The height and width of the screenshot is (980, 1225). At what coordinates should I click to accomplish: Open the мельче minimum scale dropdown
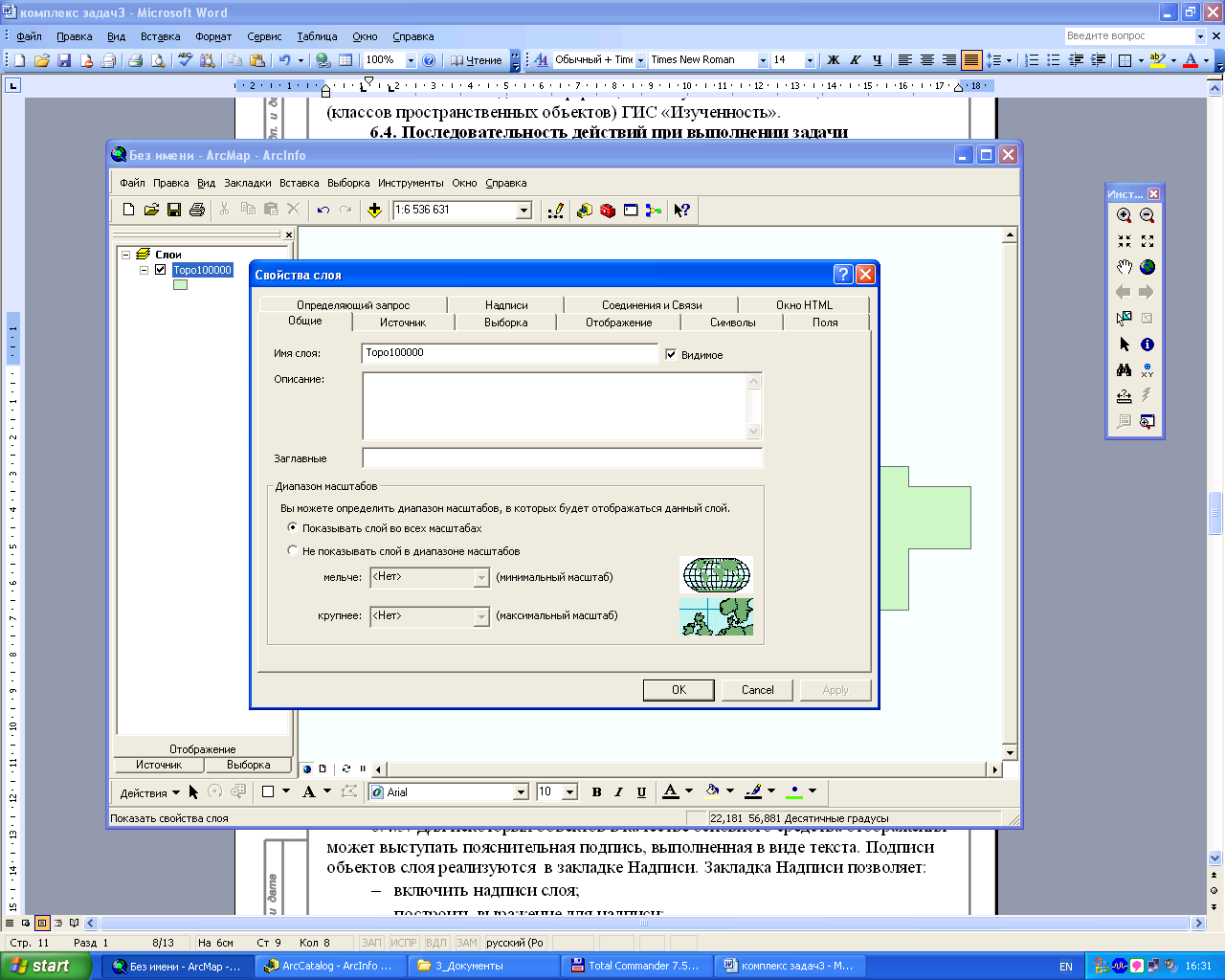click(x=481, y=577)
